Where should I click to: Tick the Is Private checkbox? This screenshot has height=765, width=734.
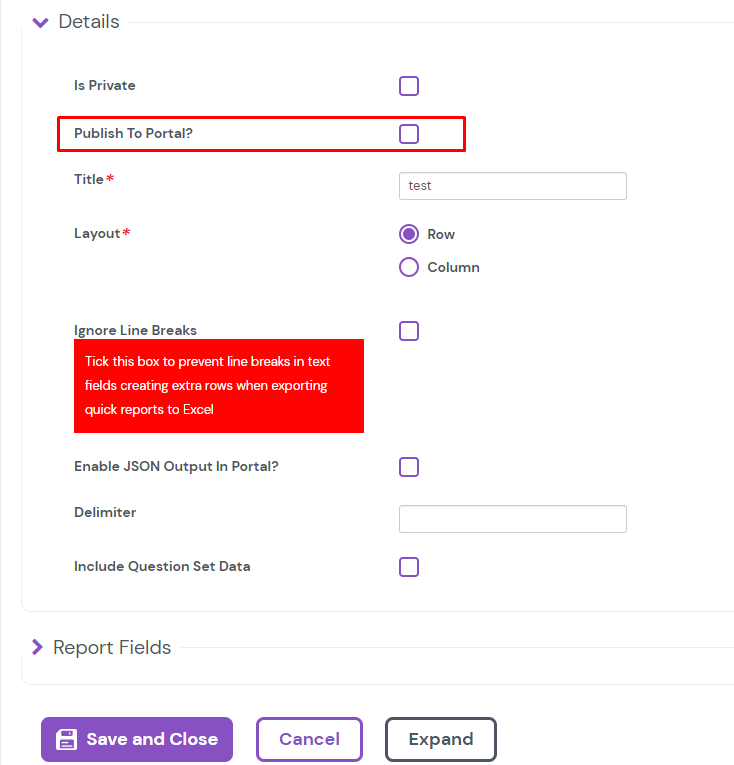pyautogui.click(x=409, y=86)
